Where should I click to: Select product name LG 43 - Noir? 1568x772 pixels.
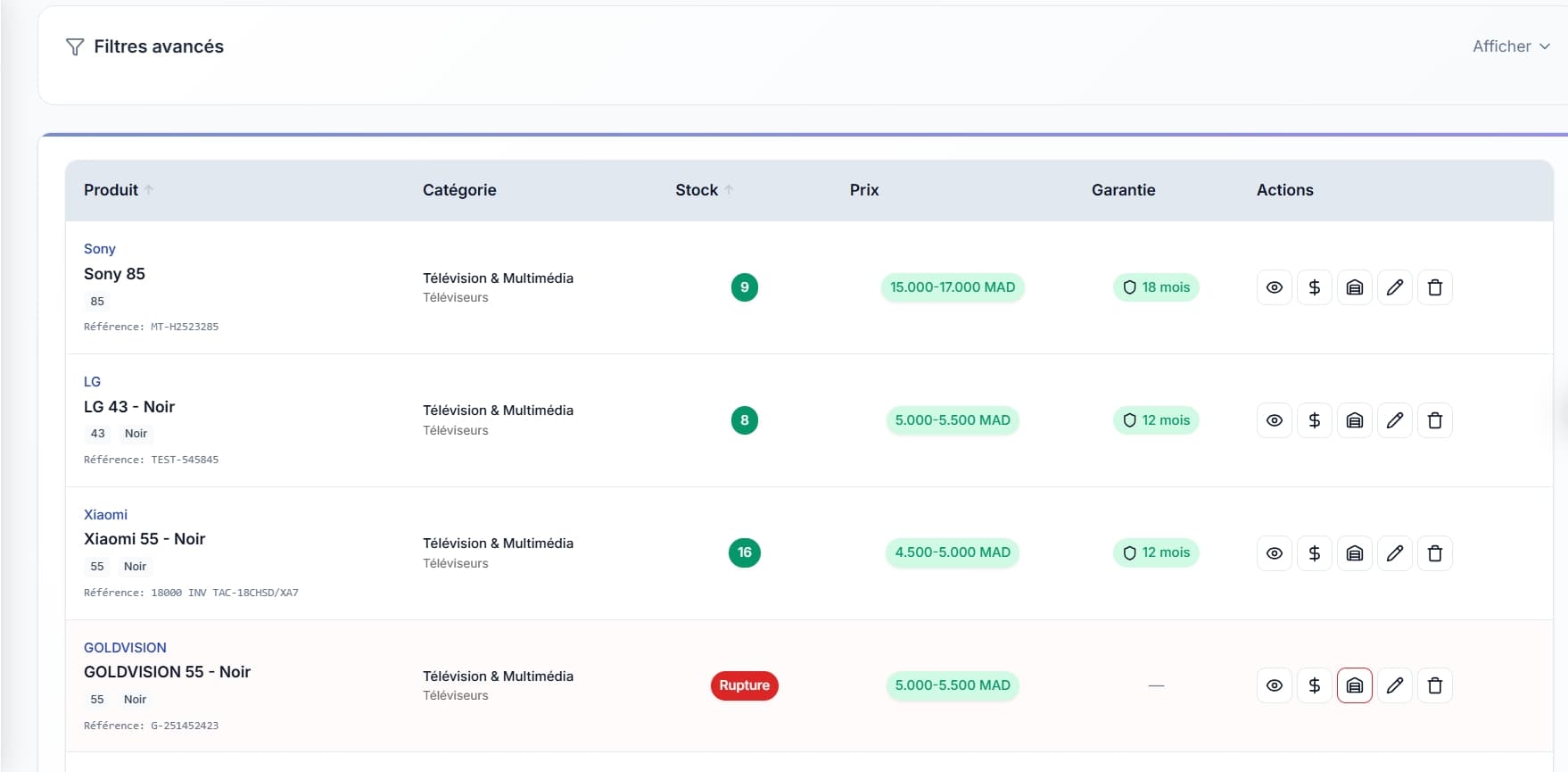coord(129,407)
